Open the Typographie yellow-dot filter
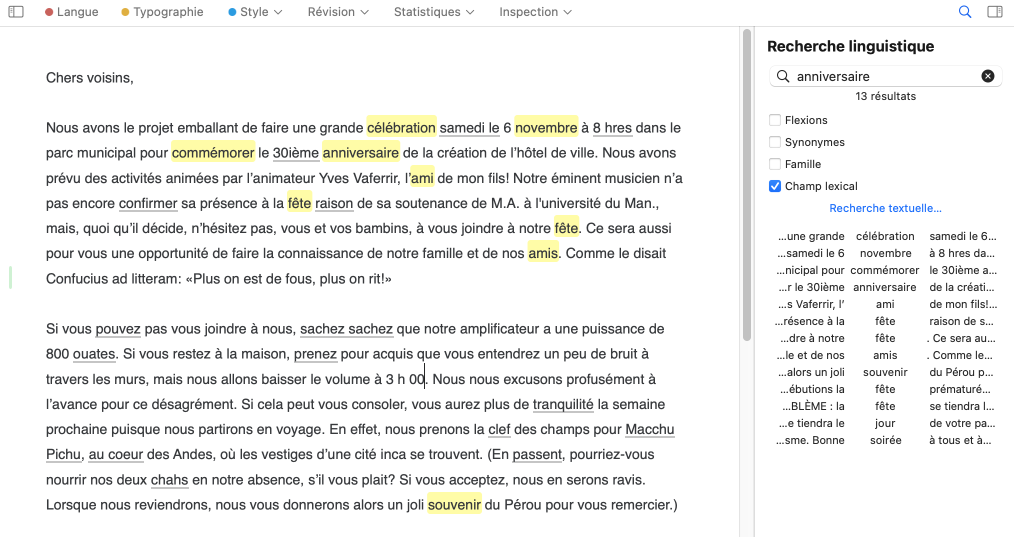The width and height of the screenshot is (1014, 537). (161, 12)
